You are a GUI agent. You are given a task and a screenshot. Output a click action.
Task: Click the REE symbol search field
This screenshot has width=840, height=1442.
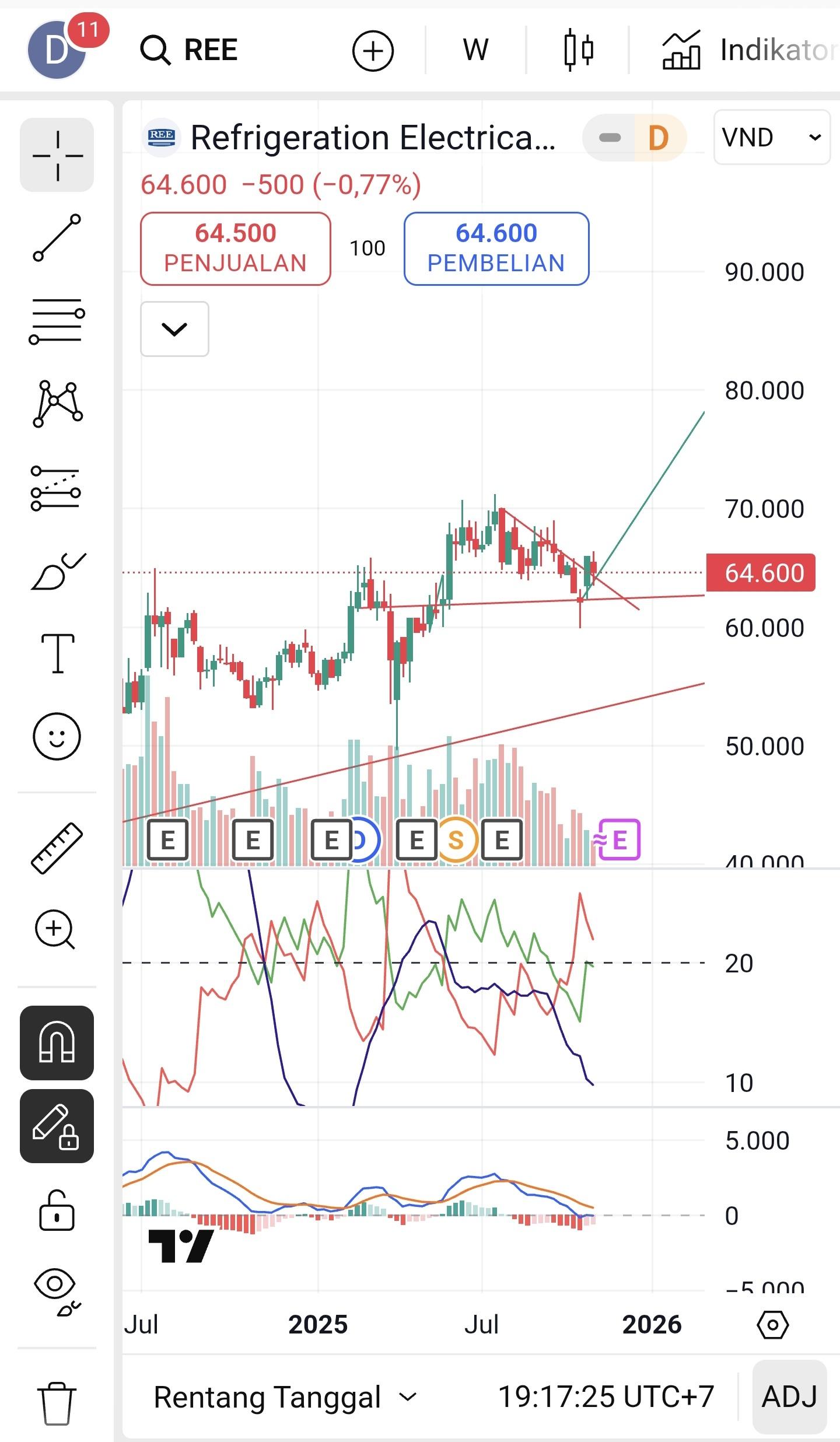[210, 50]
